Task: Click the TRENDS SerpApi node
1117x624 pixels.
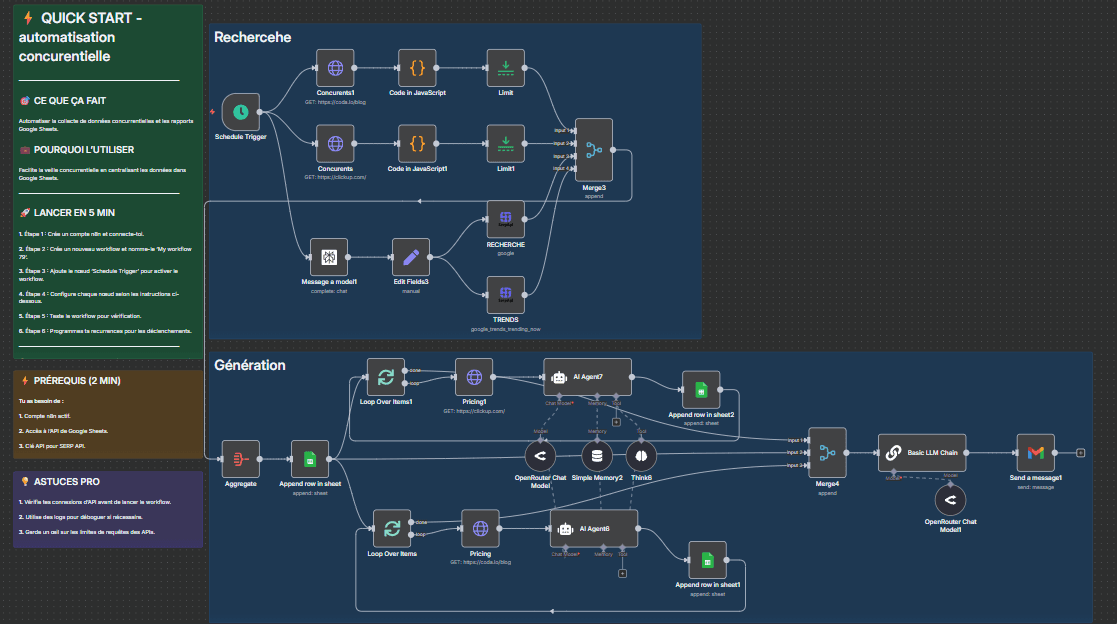Action: pos(506,295)
